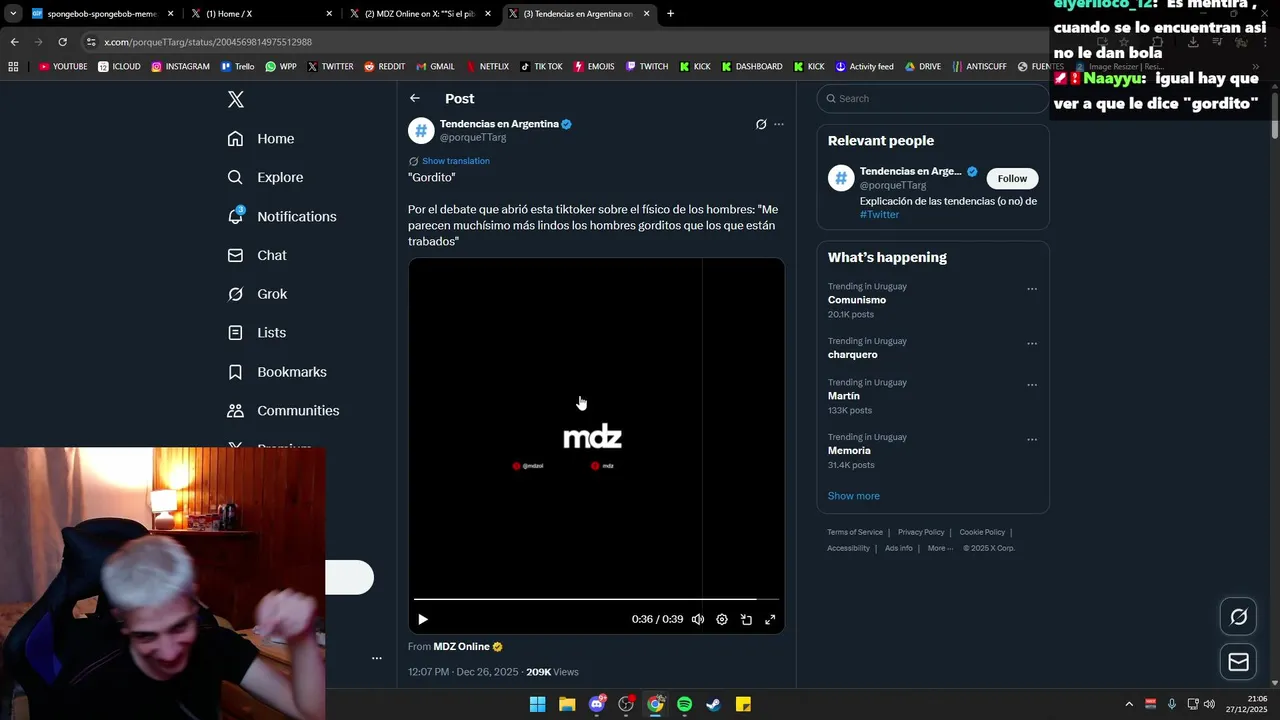Reload the page

pos(62,42)
